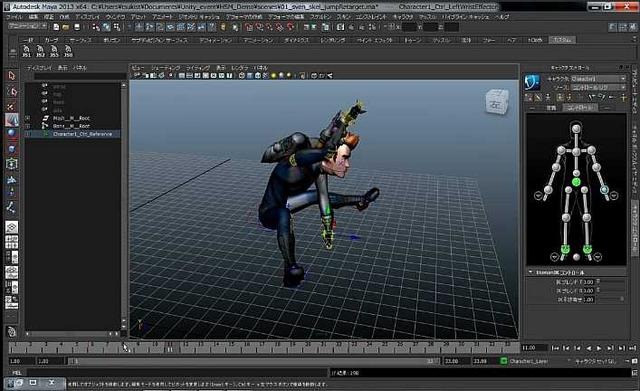This screenshot has width=640, height=391.
Task: Open the HumanIK コントロール (Controls) tab
Action: (580, 108)
